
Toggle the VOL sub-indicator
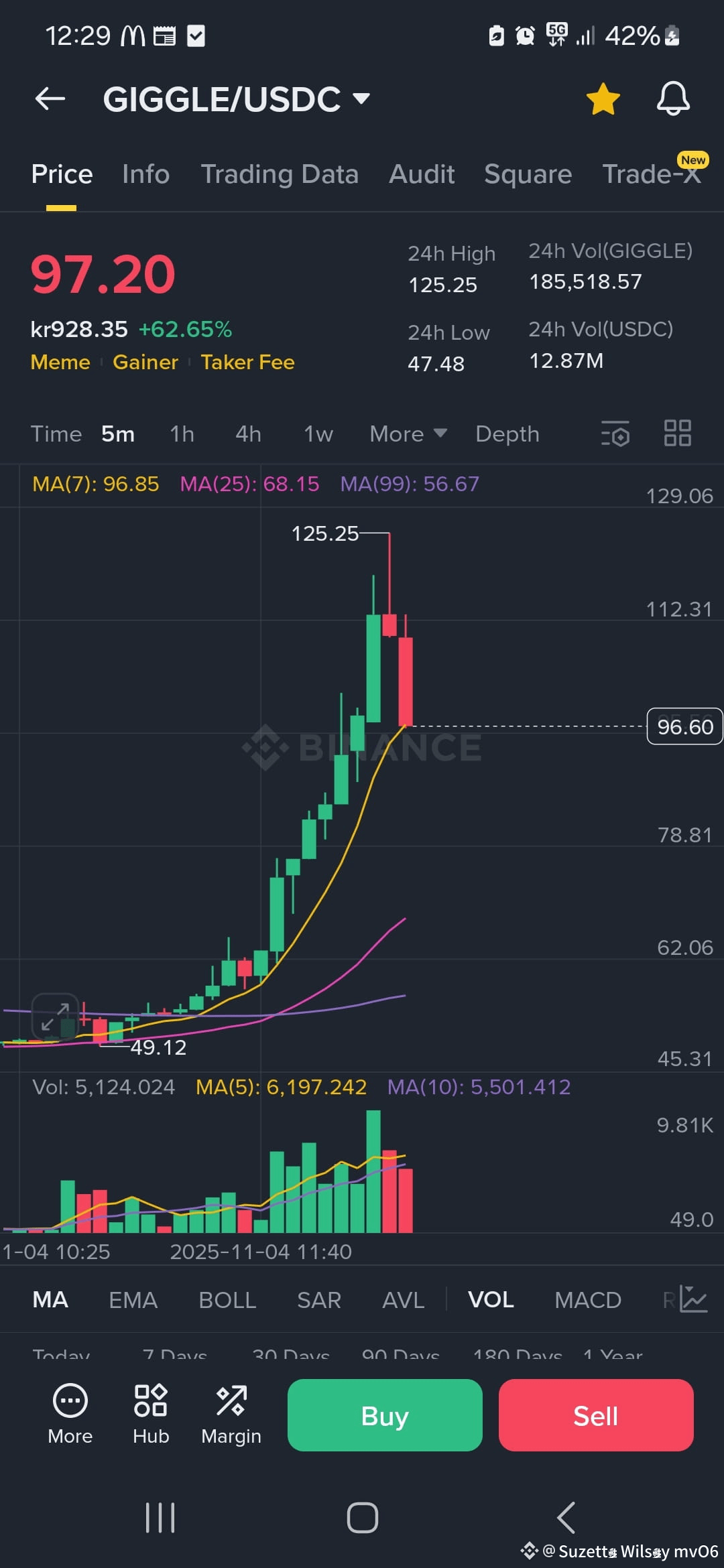[x=491, y=1300]
